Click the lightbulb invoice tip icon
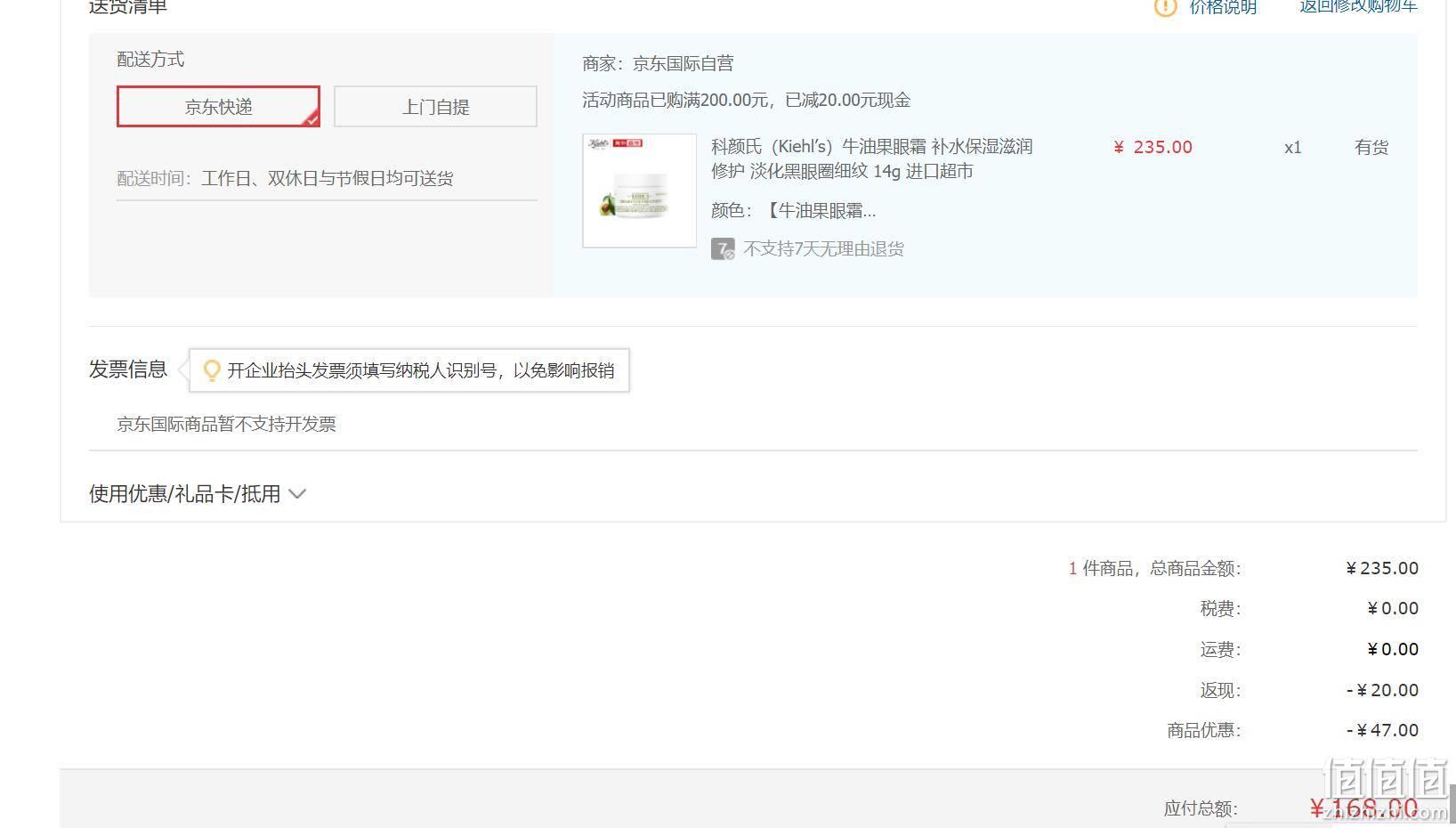Screen dimensions: 1456x828 [x=211, y=370]
